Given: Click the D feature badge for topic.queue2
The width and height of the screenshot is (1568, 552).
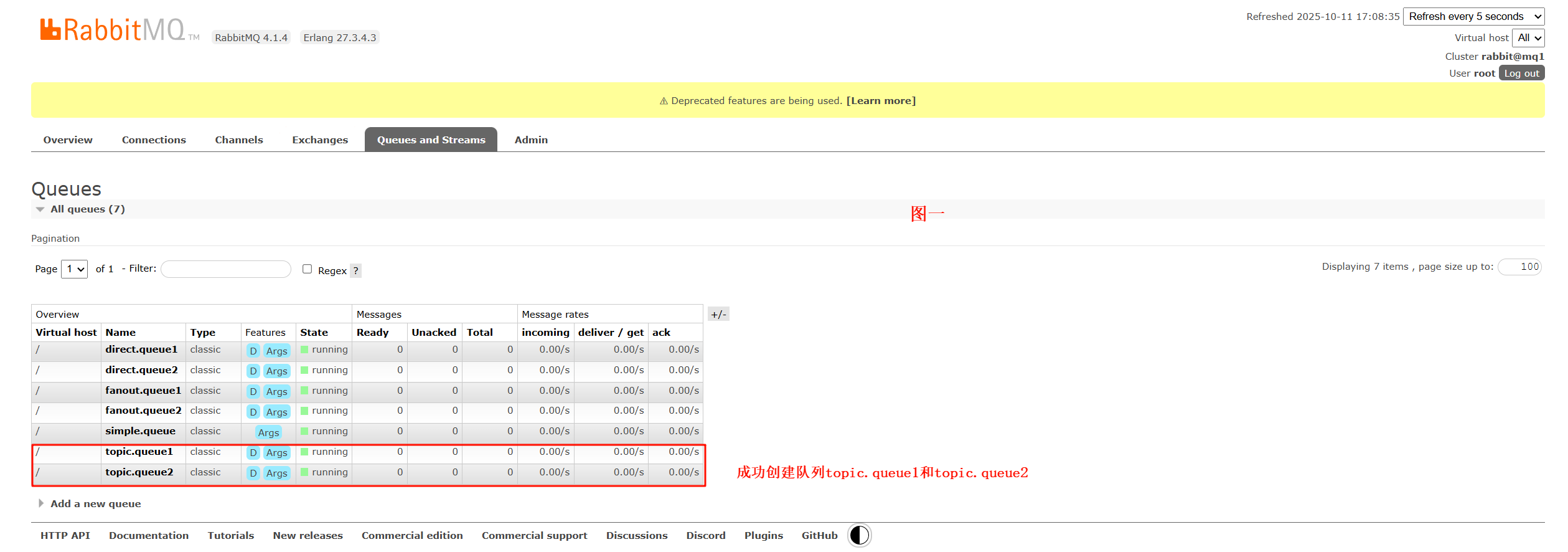Looking at the screenshot, I should click(253, 473).
